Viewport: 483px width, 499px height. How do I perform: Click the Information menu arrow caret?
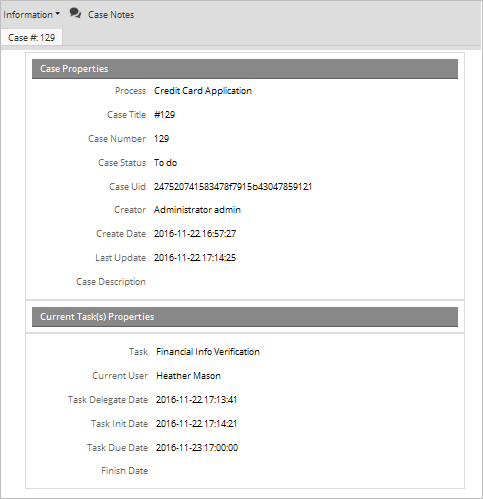(x=57, y=14)
